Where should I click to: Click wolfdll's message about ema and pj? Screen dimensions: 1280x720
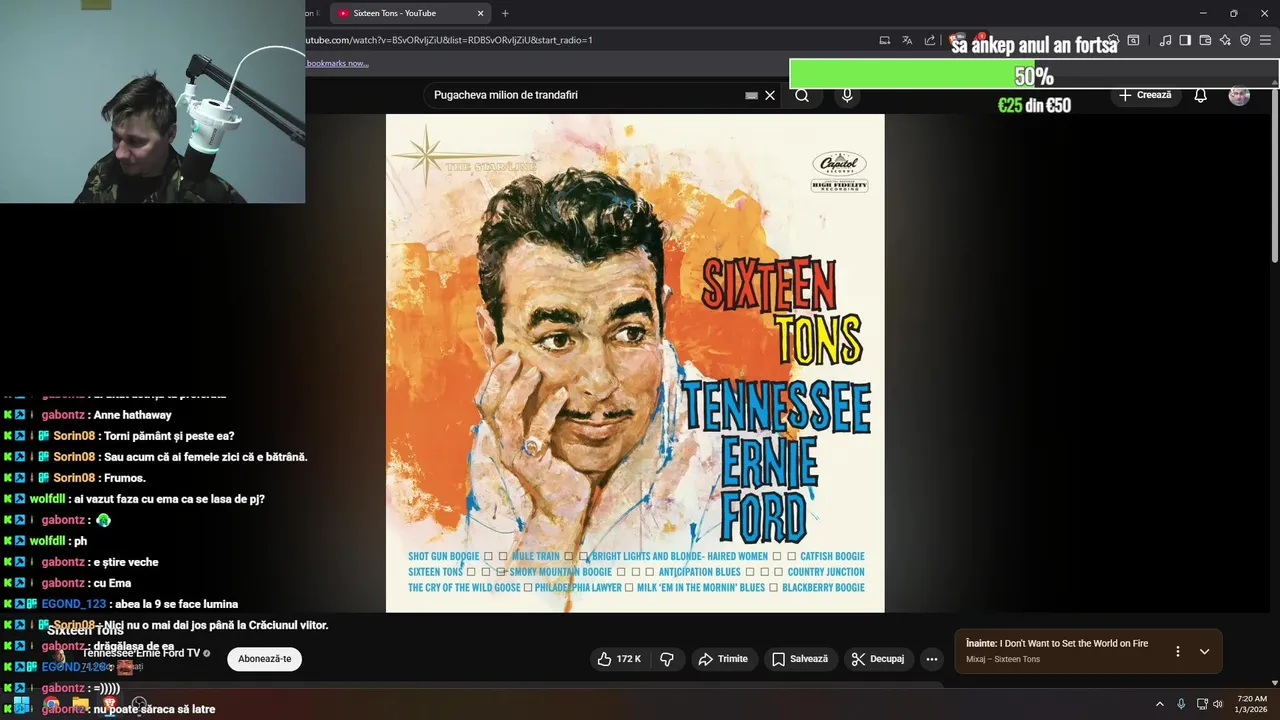[x=169, y=499]
